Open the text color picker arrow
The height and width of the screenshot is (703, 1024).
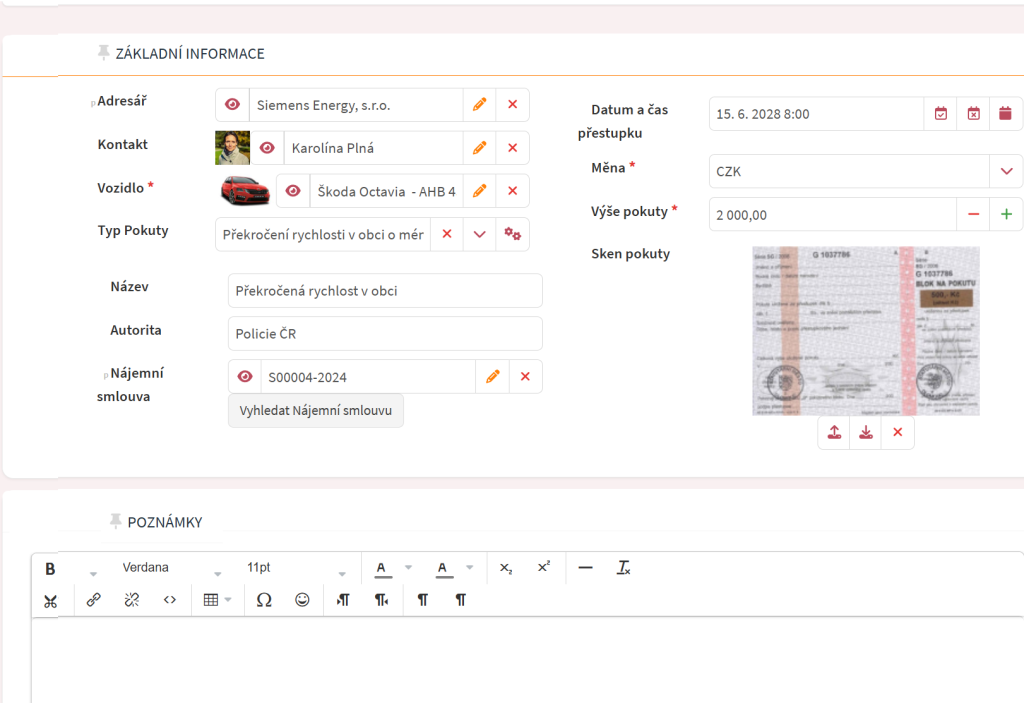pos(408,568)
